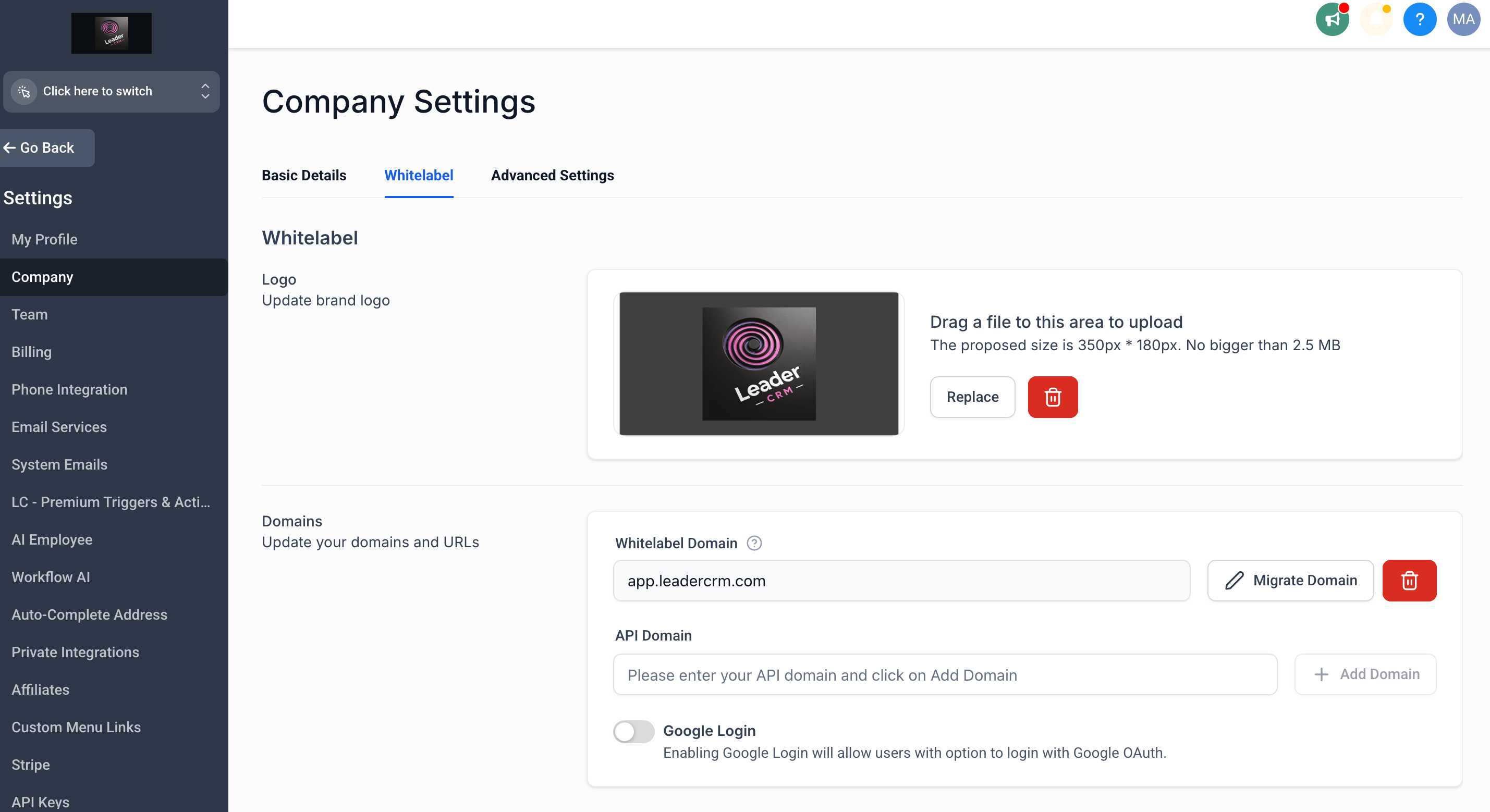Screen dimensions: 1490x812
Task: Switch to the Basic Details tab
Action: pos(303,175)
